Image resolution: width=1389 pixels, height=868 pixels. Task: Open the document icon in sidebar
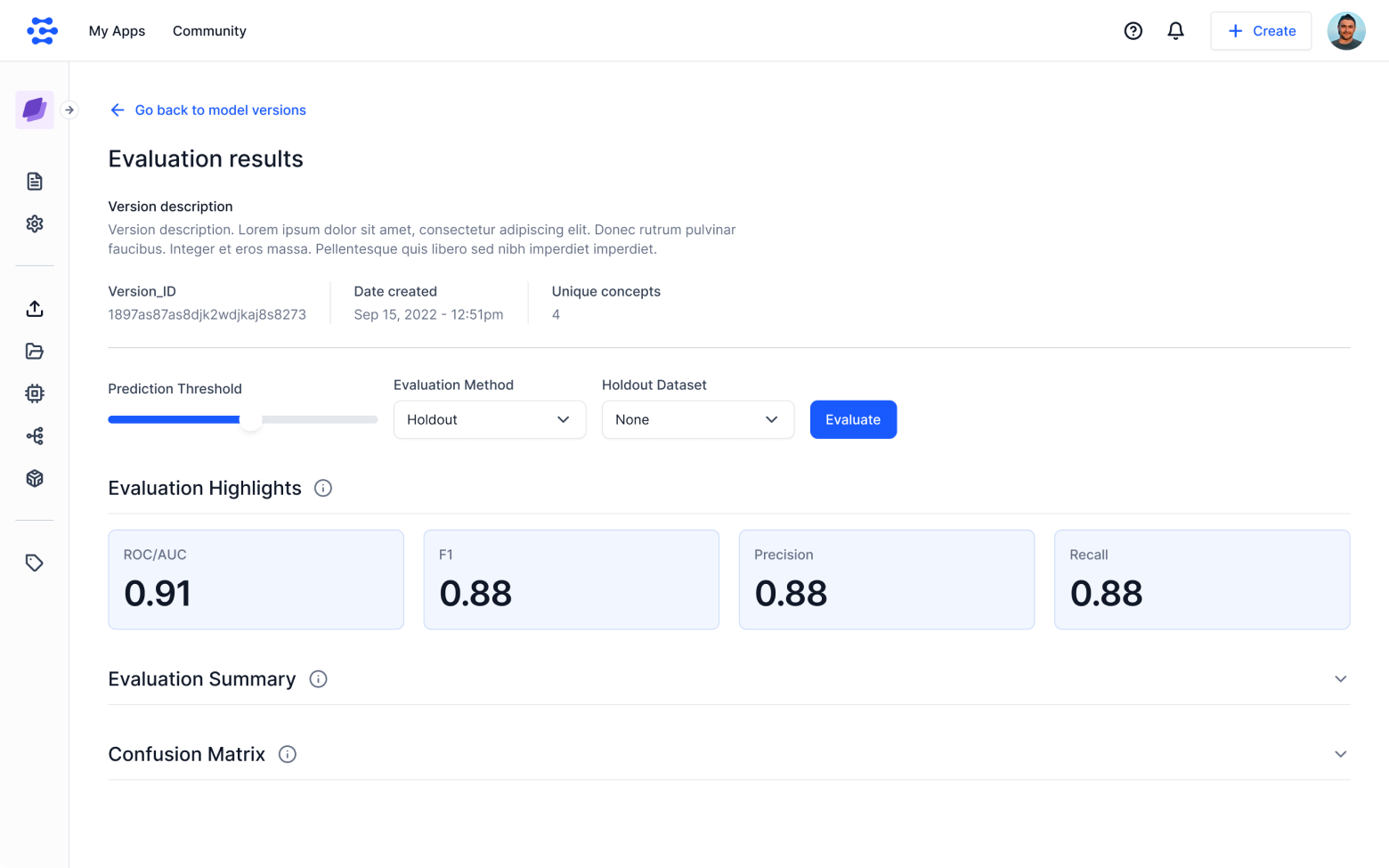(35, 182)
